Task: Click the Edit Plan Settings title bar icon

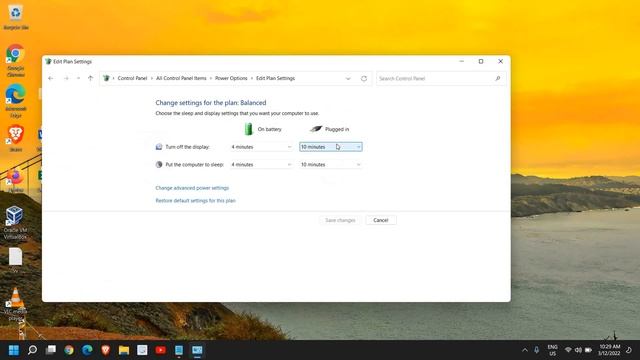Action: pos(48,62)
